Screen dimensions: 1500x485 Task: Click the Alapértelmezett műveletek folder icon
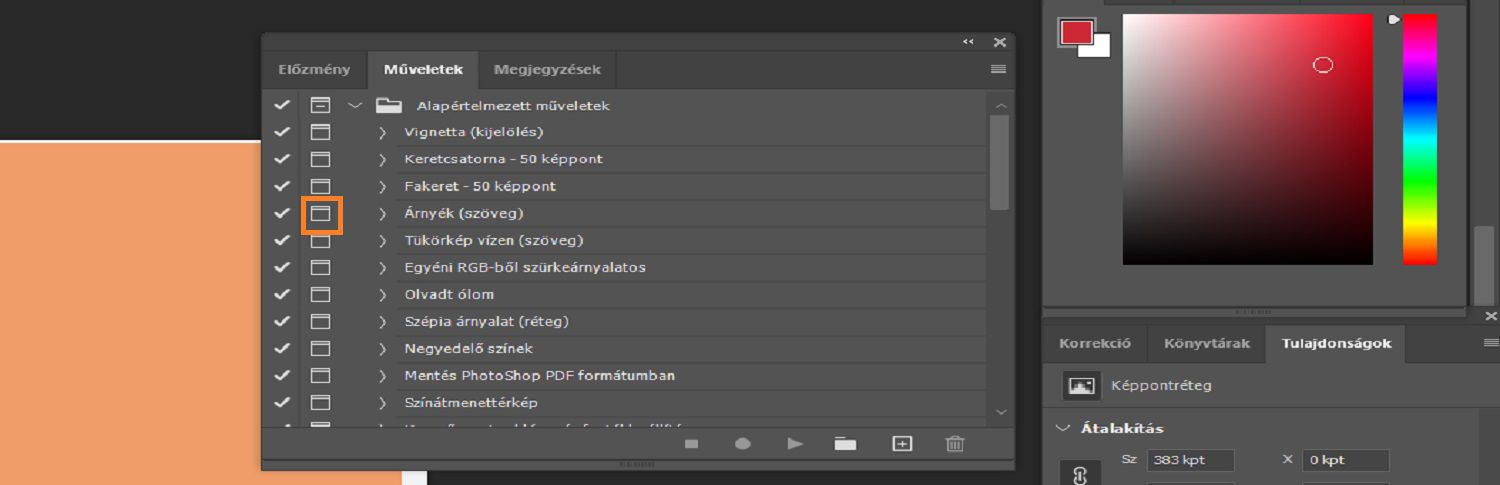(x=389, y=105)
